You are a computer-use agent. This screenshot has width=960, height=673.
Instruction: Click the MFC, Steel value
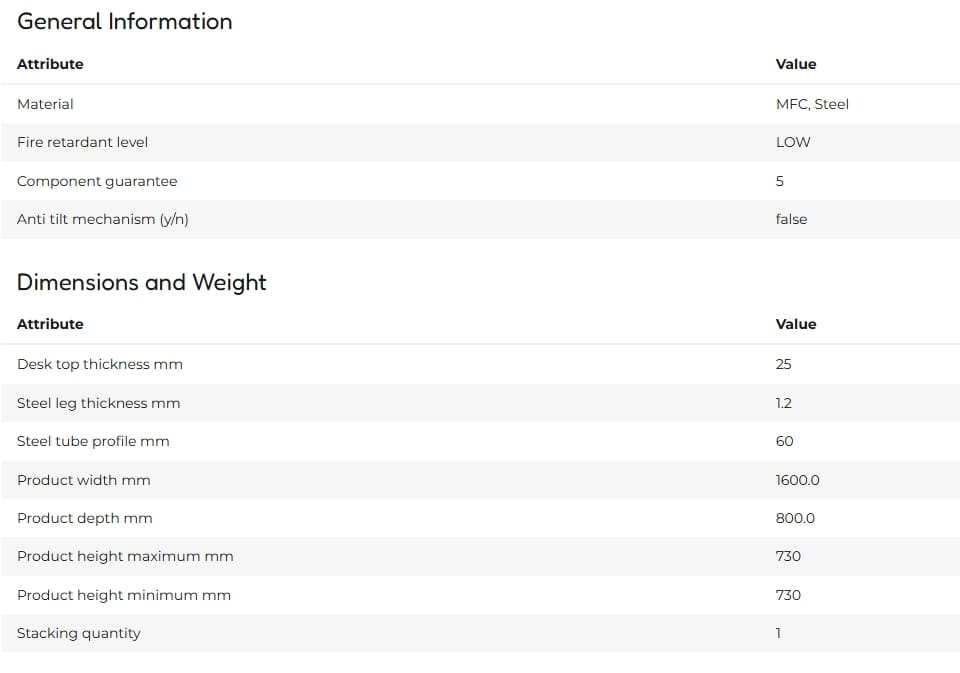pos(812,104)
